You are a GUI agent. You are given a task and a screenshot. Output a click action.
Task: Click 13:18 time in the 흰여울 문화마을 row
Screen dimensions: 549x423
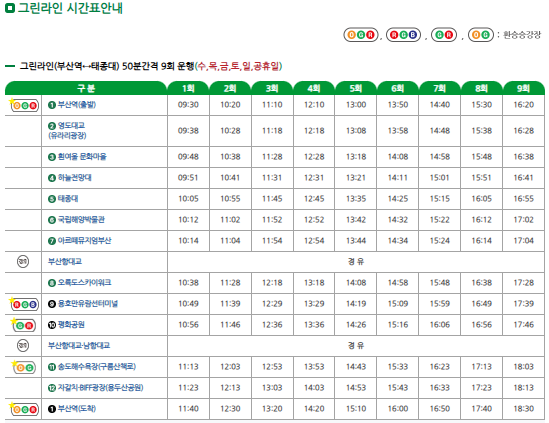pyautogui.click(x=356, y=157)
